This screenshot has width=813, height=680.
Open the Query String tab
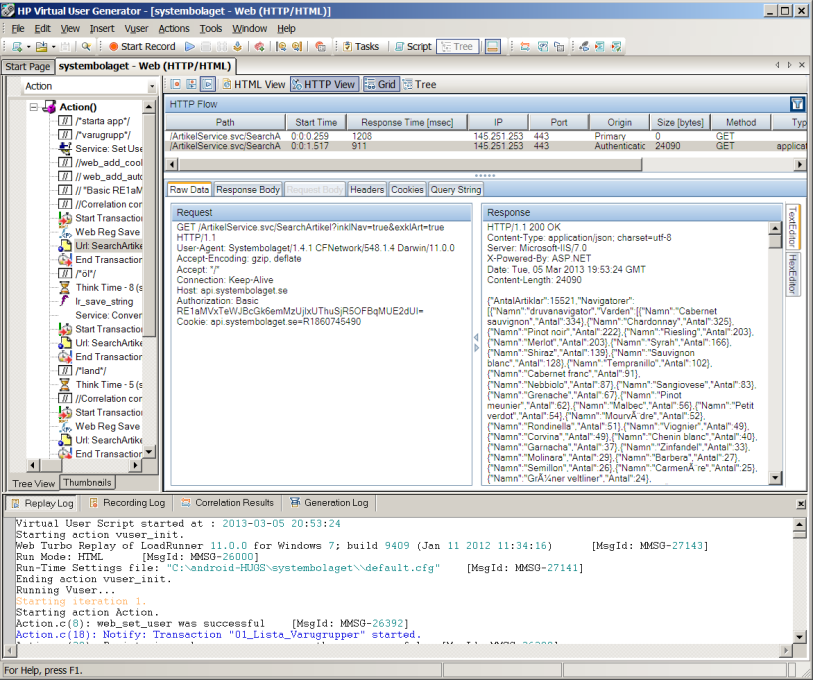tap(456, 190)
